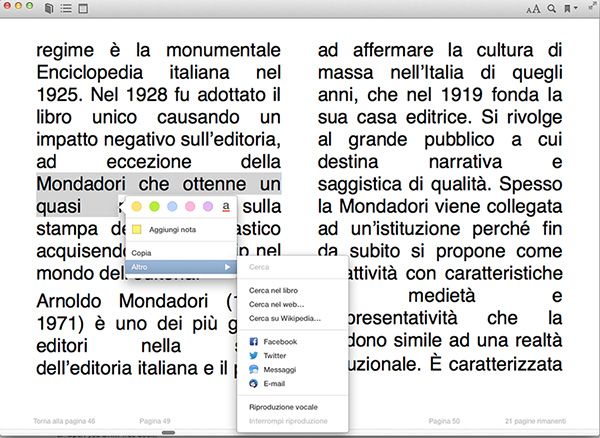Click the Twitter bird icon
Screen dimensions: 600x438
[253, 356]
